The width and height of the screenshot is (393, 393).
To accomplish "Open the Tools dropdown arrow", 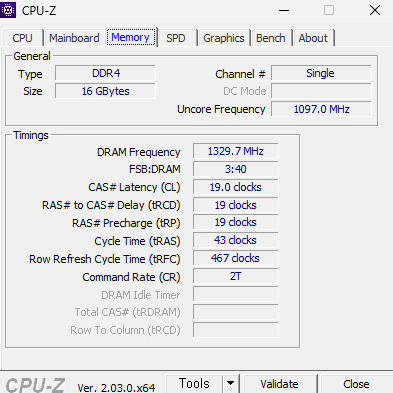I will click(x=230, y=383).
